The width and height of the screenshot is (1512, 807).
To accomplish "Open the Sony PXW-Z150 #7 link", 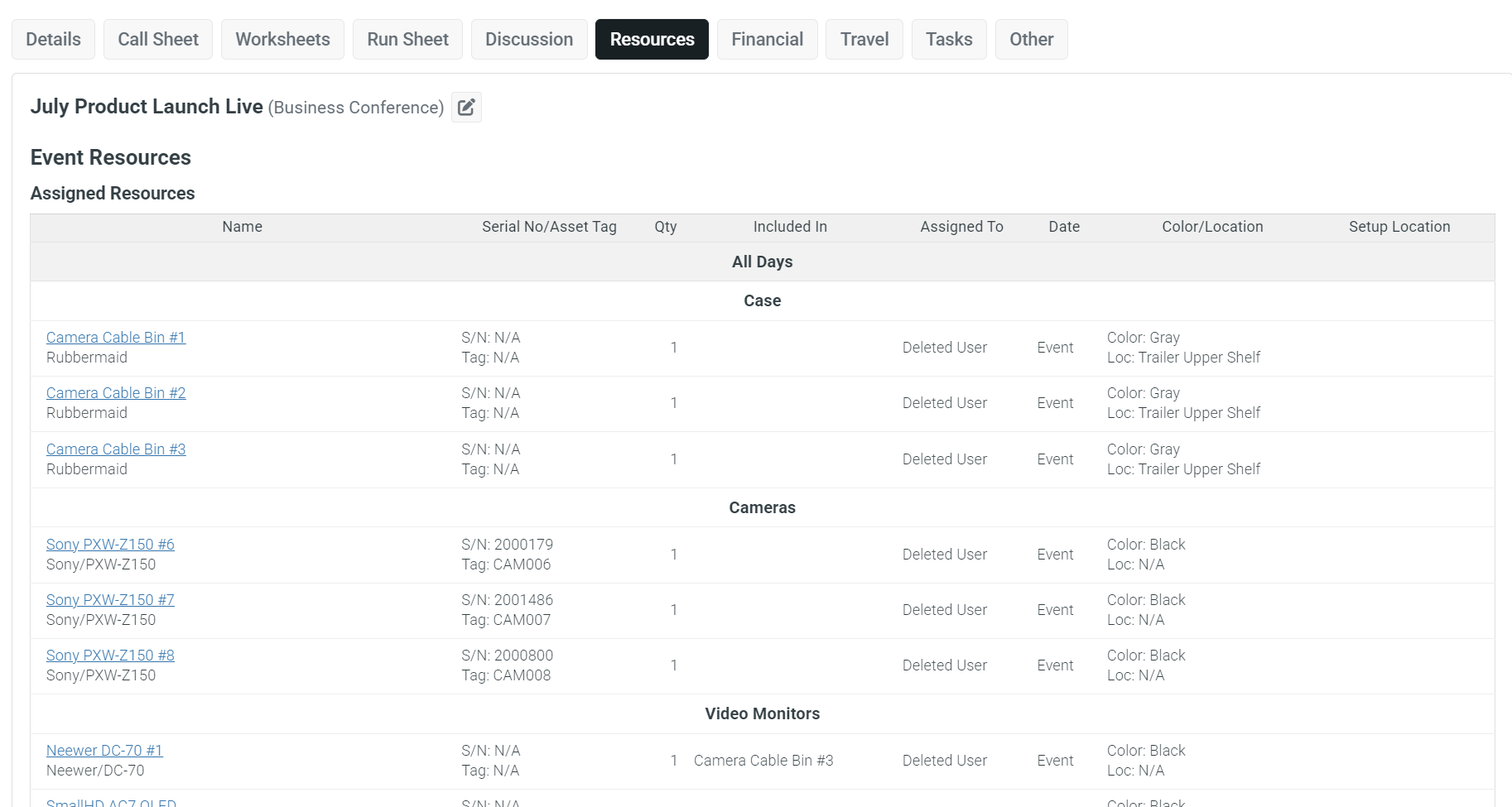I will pyautogui.click(x=110, y=600).
